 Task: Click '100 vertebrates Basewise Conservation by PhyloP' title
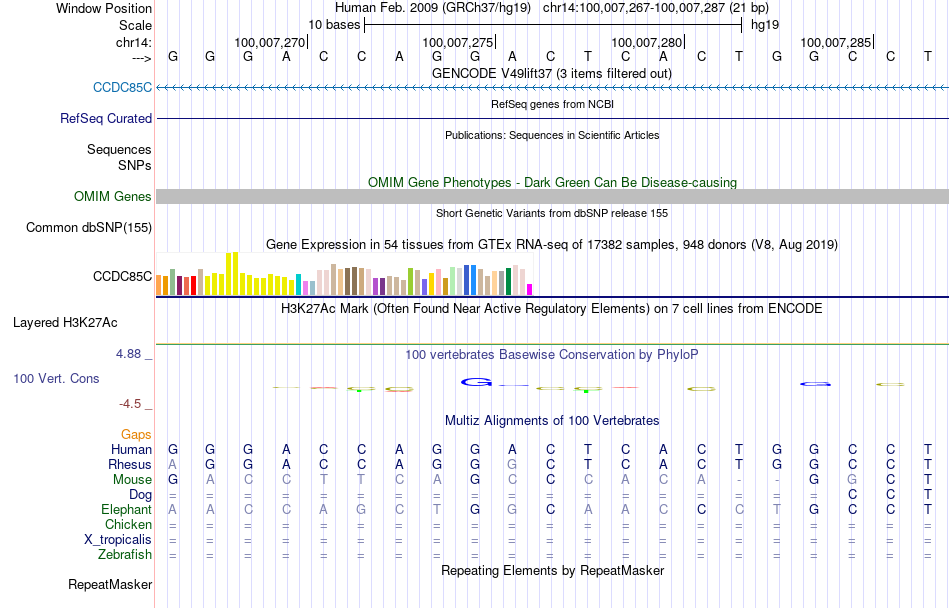pyautogui.click(x=552, y=355)
